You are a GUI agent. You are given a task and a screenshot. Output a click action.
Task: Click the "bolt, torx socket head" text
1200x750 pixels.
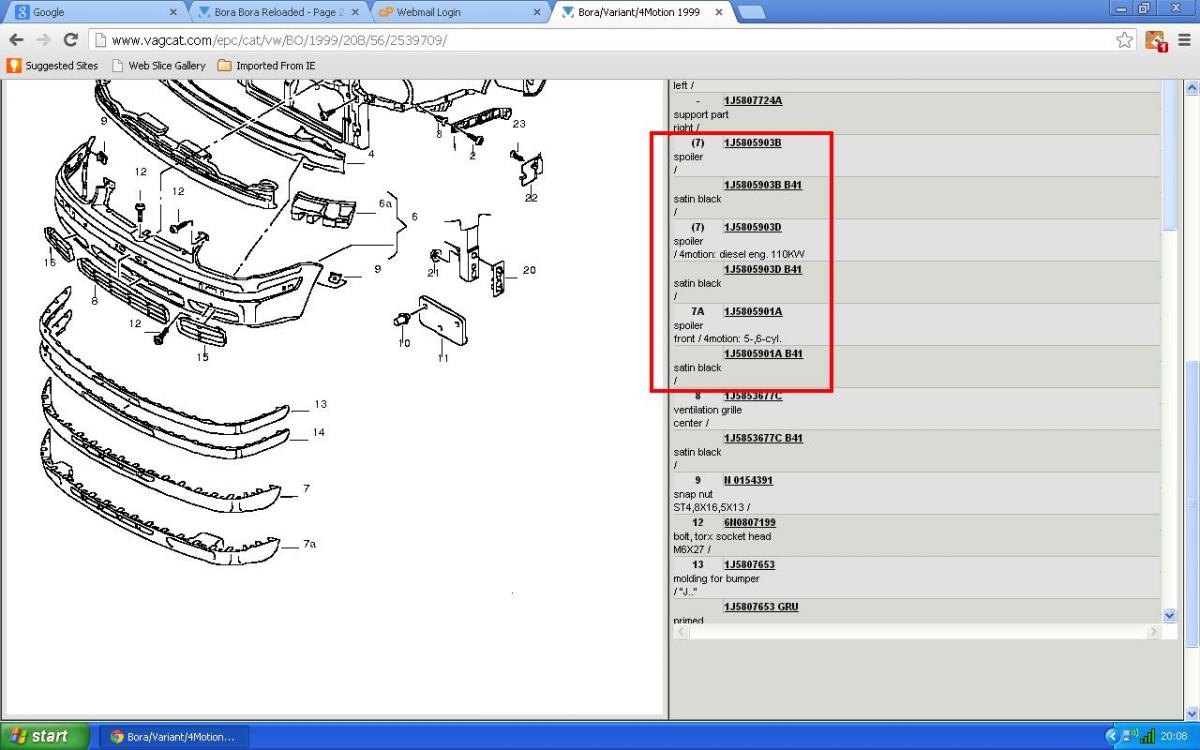pos(722,536)
